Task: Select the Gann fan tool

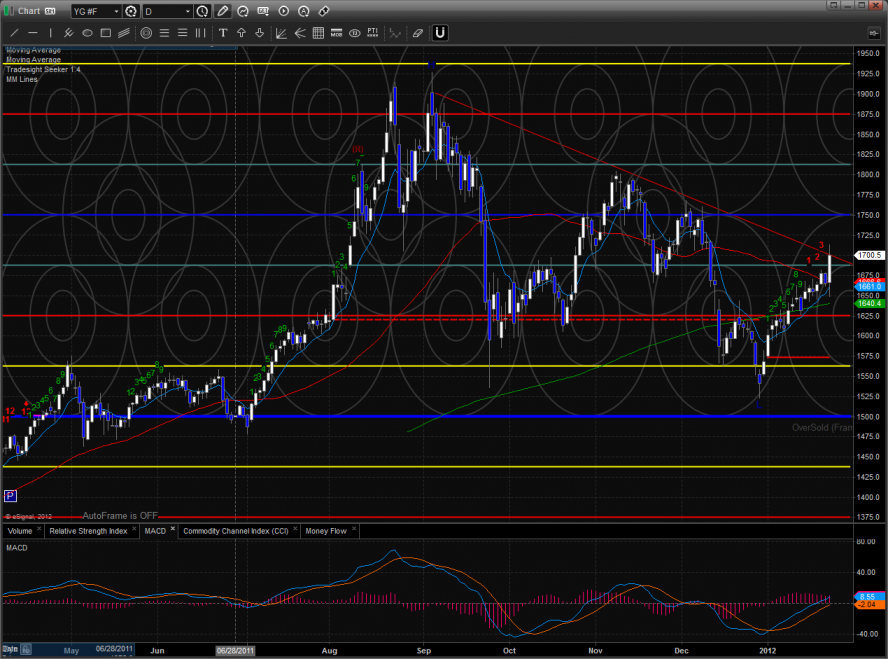Action: pyautogui.click(x=281, y=33)
